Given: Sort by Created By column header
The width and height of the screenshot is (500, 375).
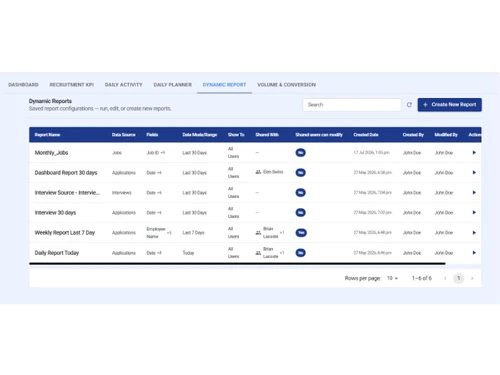Looking at the screenshot, I should pos(413,135).
